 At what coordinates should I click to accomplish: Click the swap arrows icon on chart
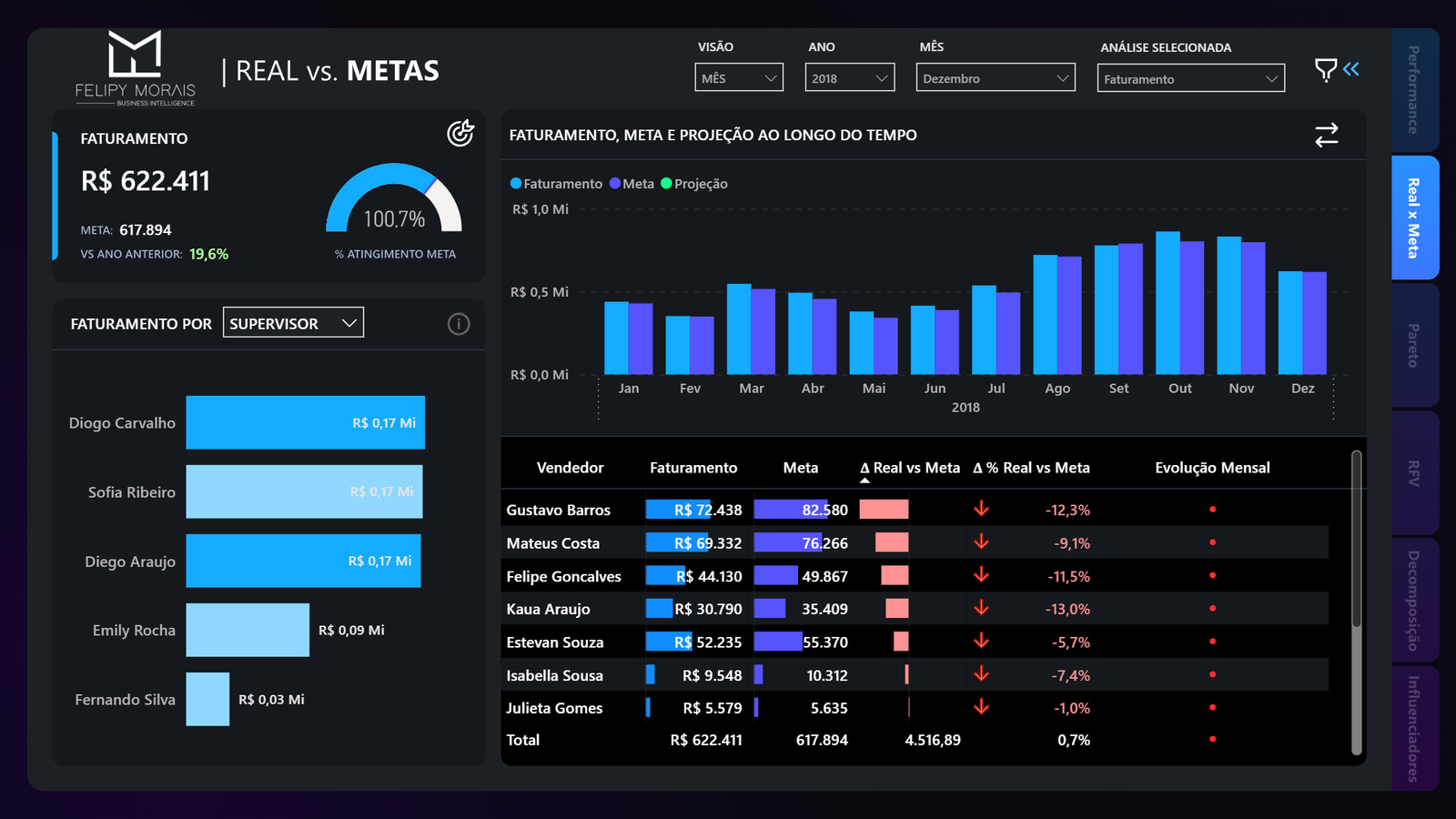tap(1326, 136)
